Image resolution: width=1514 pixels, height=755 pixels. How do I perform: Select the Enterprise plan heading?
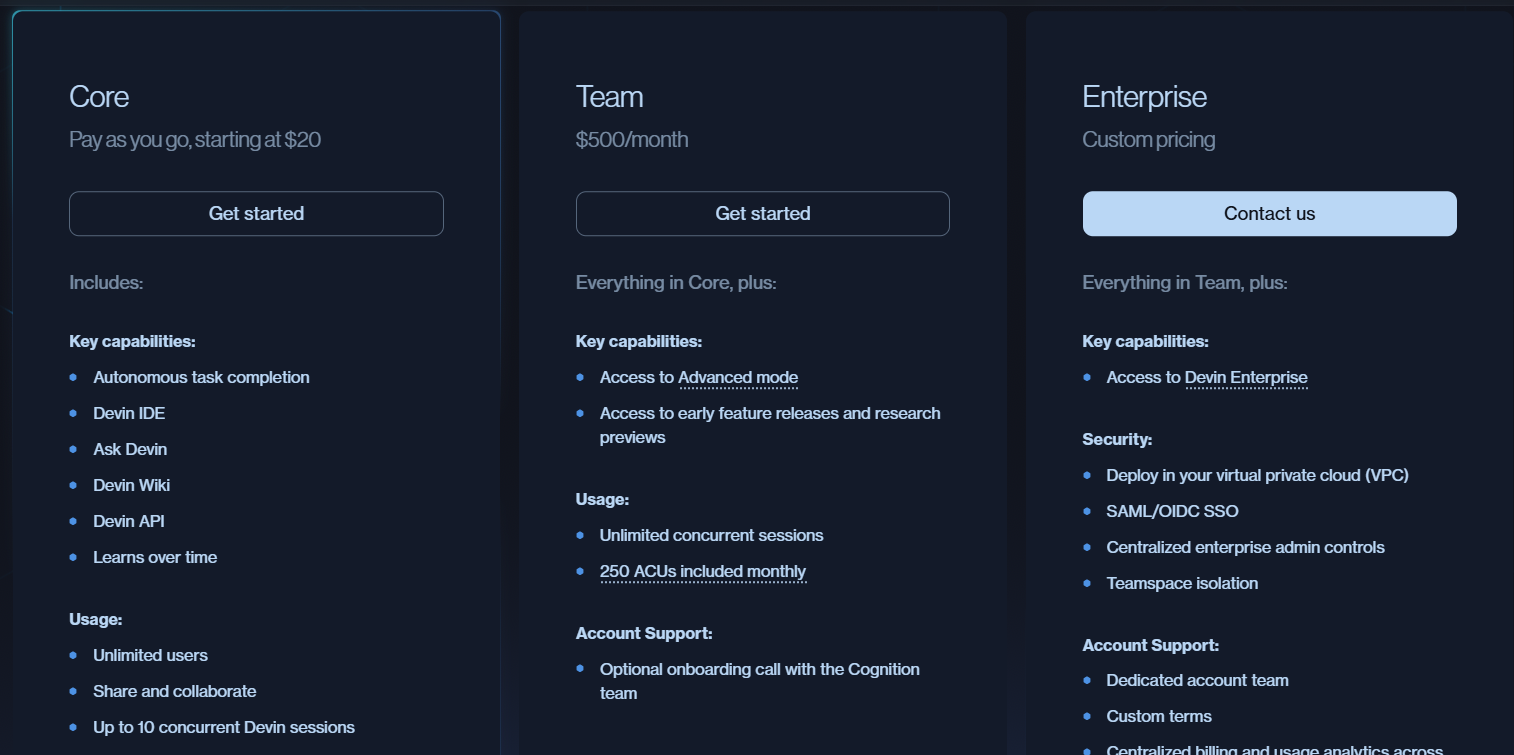(x=1144, y=97)
